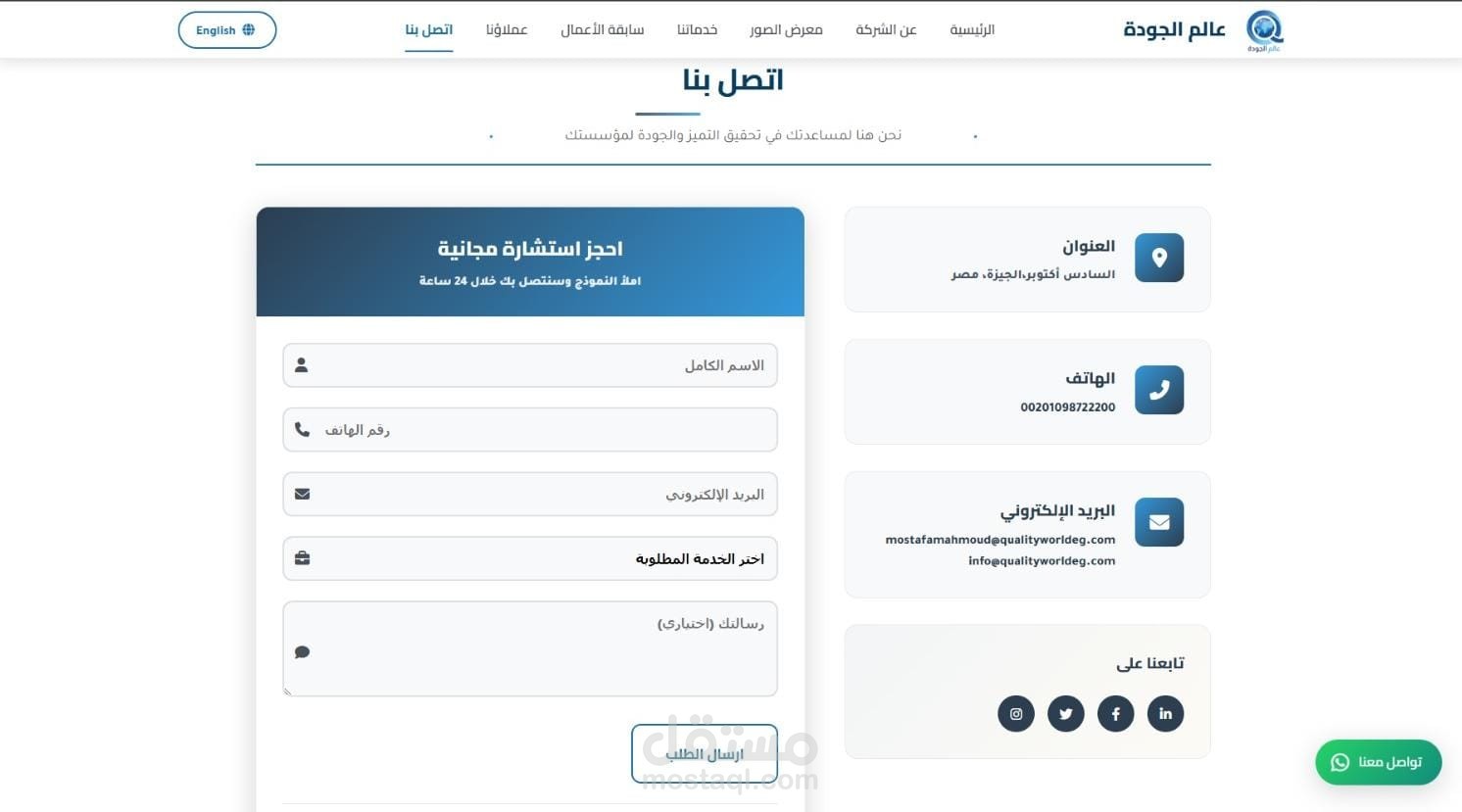Click mostafamahmoud@qualityworldeg.com email link
This screenshot has width=1462, height=812.
pos(999,540)
